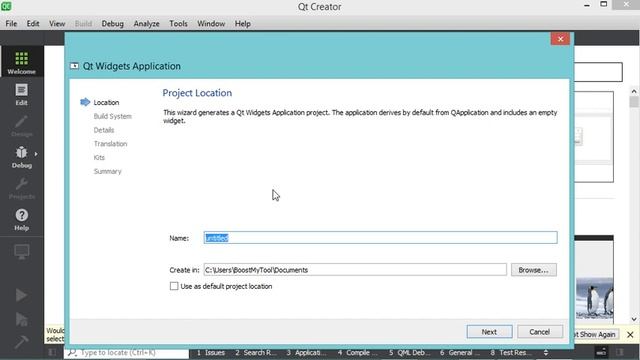Open the Issues output pane

click(x=211, y=353)
